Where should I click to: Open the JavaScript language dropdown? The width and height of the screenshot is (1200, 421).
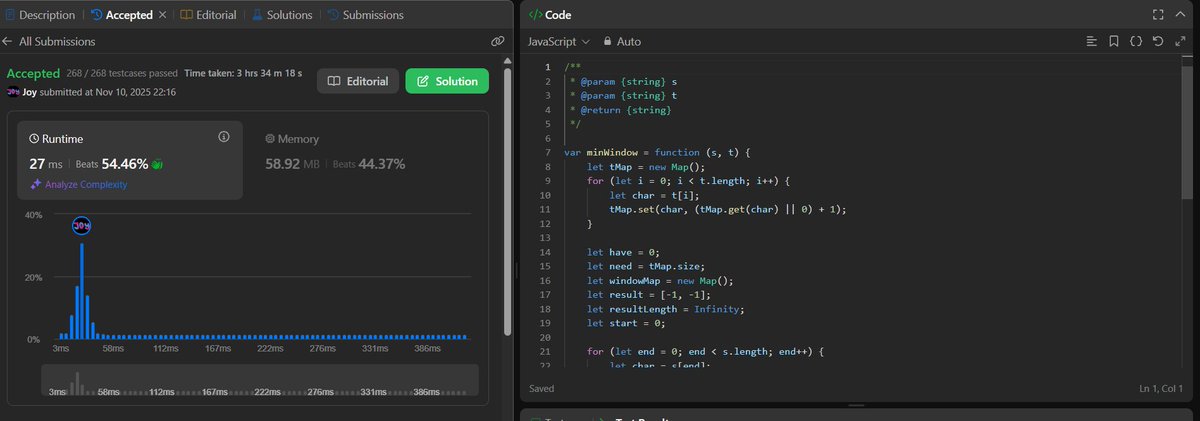558,42
